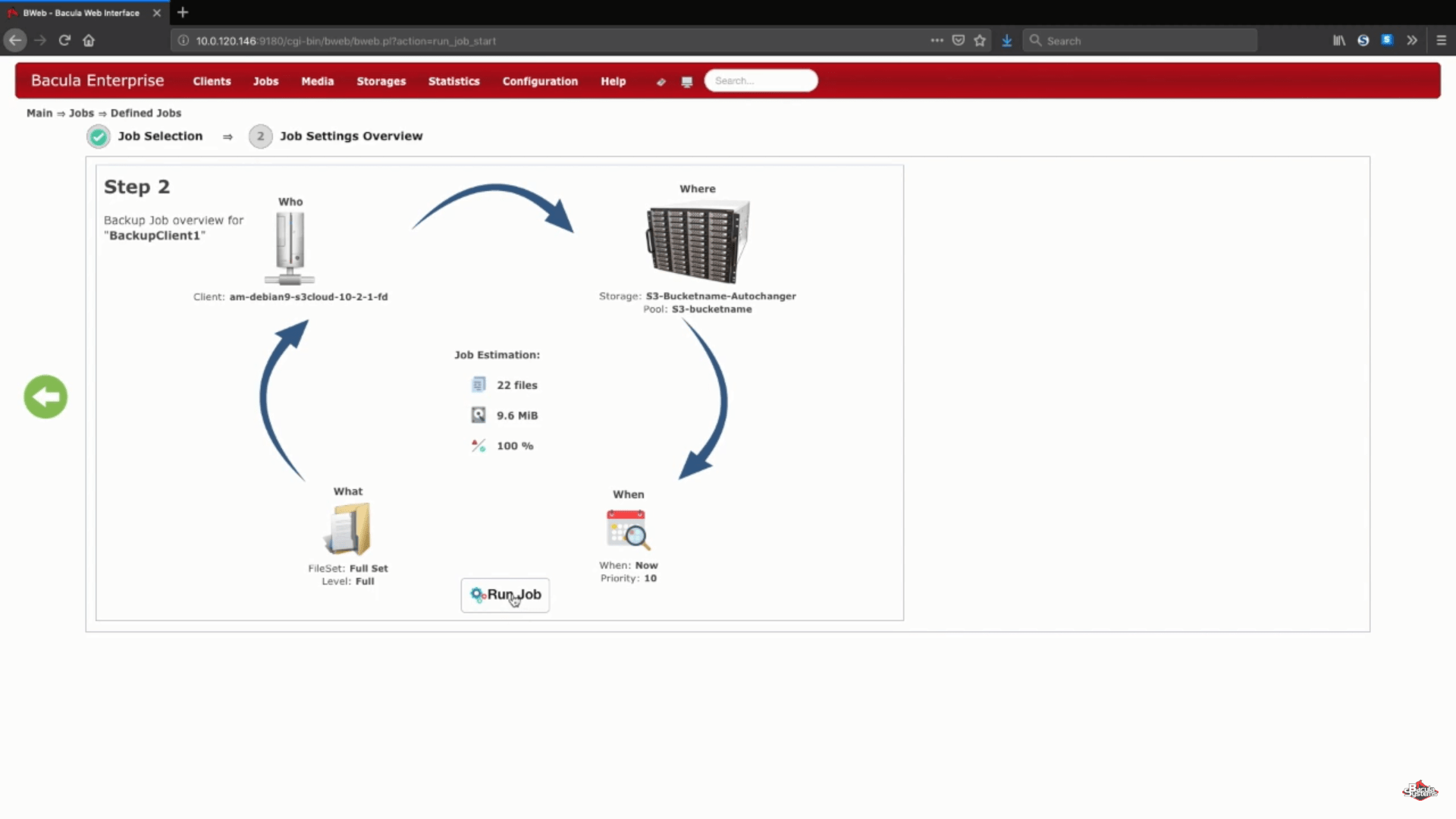Screen dimensions: 1456x819
Task: Click the Run Job button
Action: (x=505, y=595)
